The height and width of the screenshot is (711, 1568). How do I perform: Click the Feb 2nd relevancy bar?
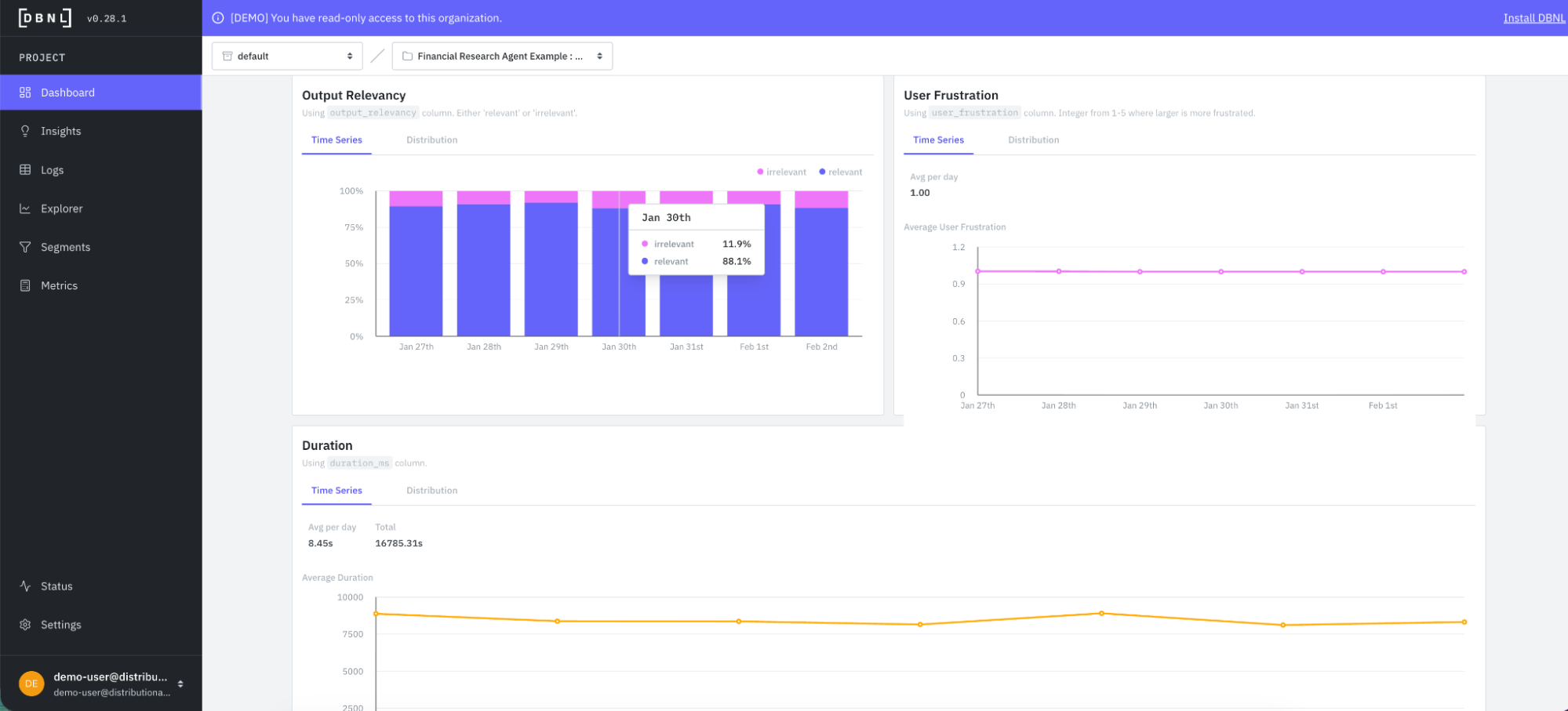821,263
